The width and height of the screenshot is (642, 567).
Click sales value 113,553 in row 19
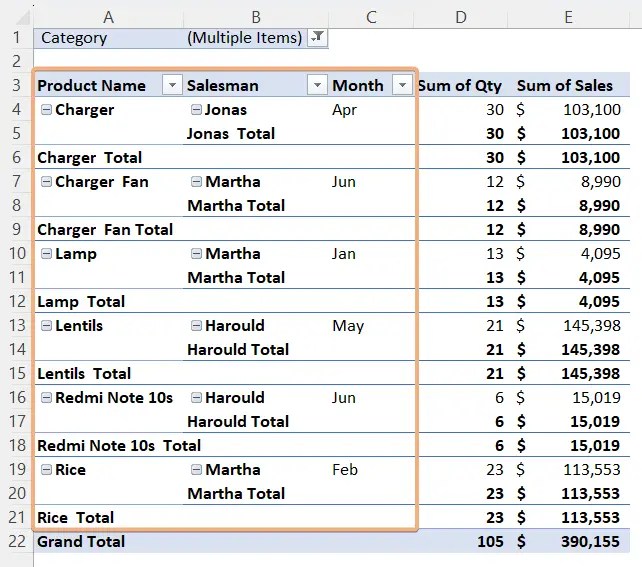(592, 470)
